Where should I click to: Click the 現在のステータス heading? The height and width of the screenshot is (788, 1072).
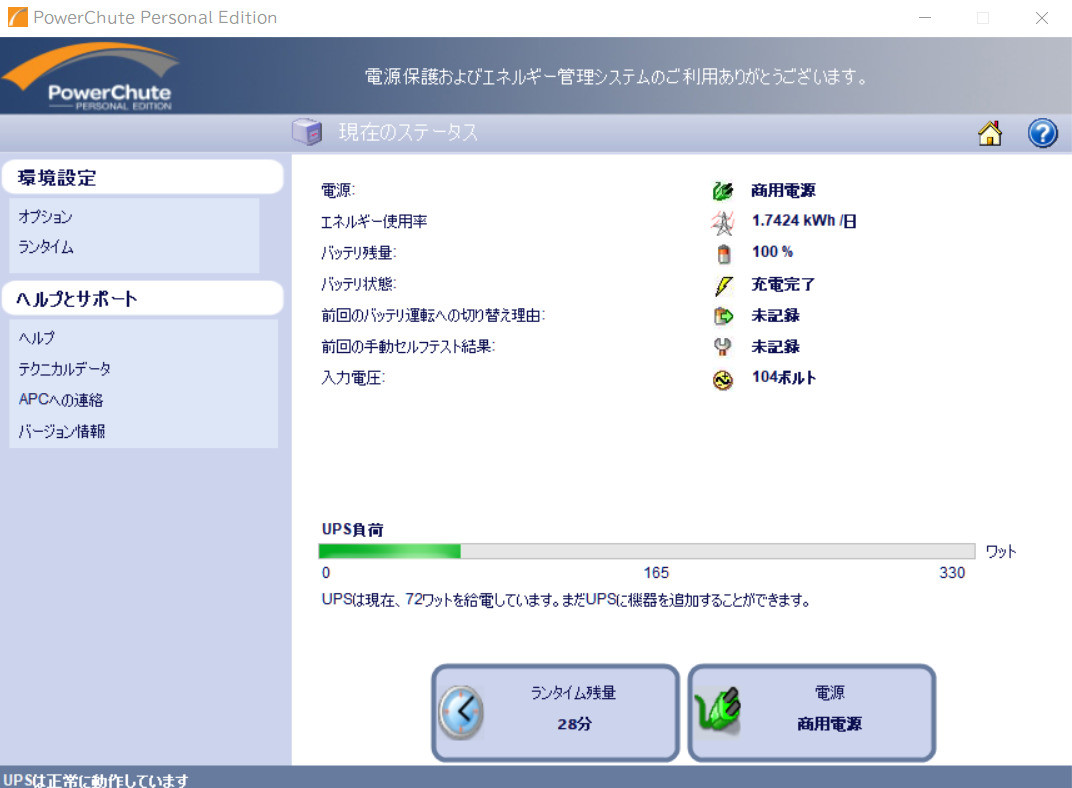pos(408,132)
